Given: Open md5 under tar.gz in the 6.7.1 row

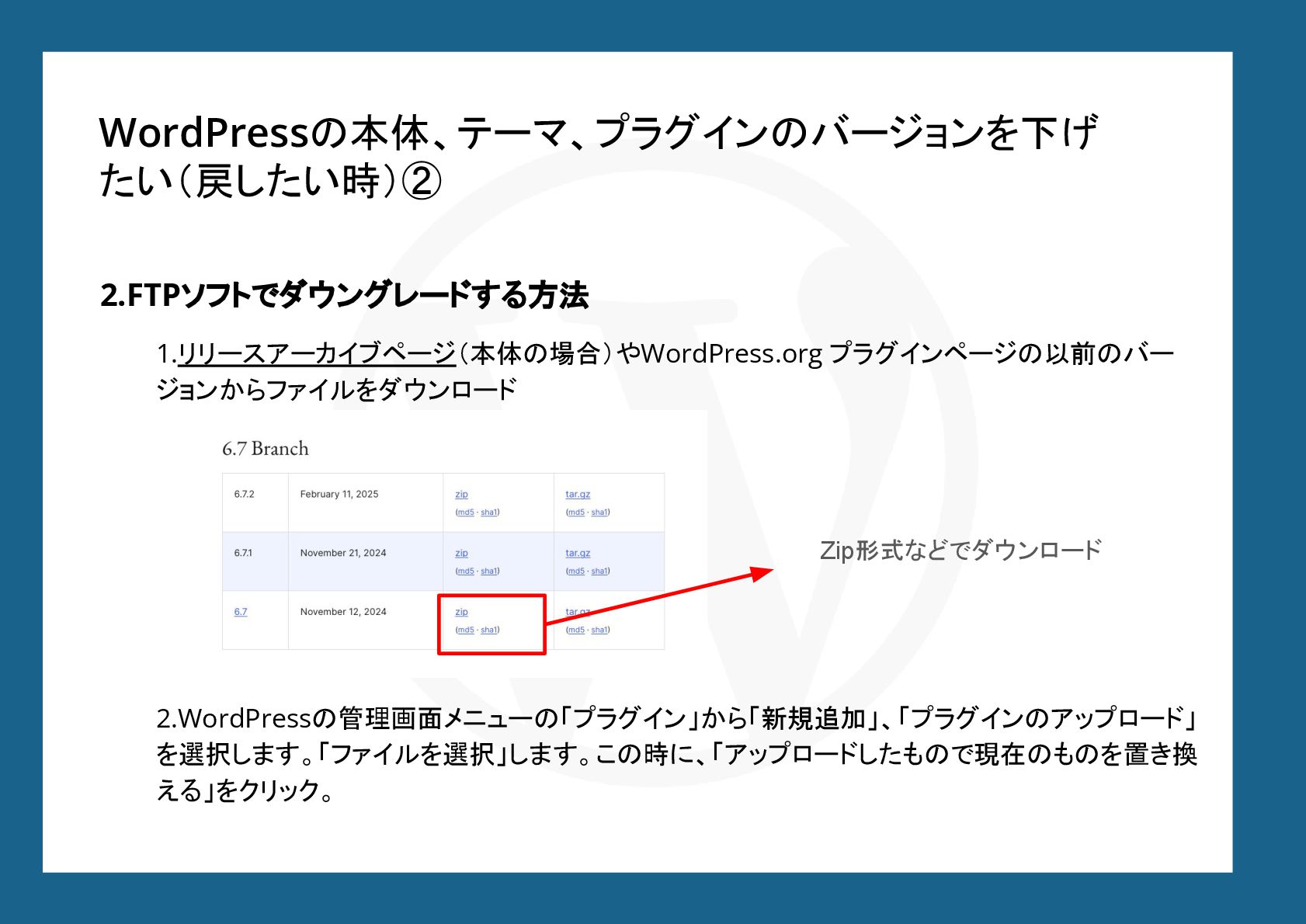Looking at the screenshot, I should pos(576,571).
